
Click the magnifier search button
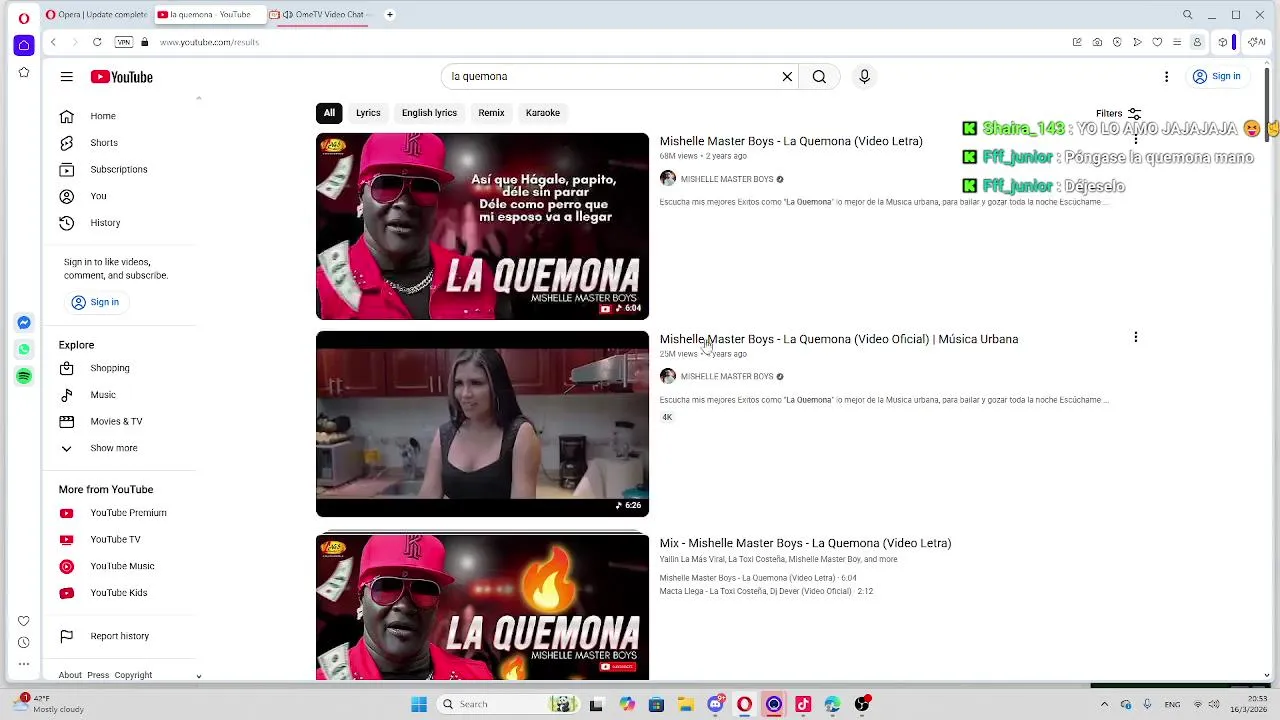(x=819, y=76)
